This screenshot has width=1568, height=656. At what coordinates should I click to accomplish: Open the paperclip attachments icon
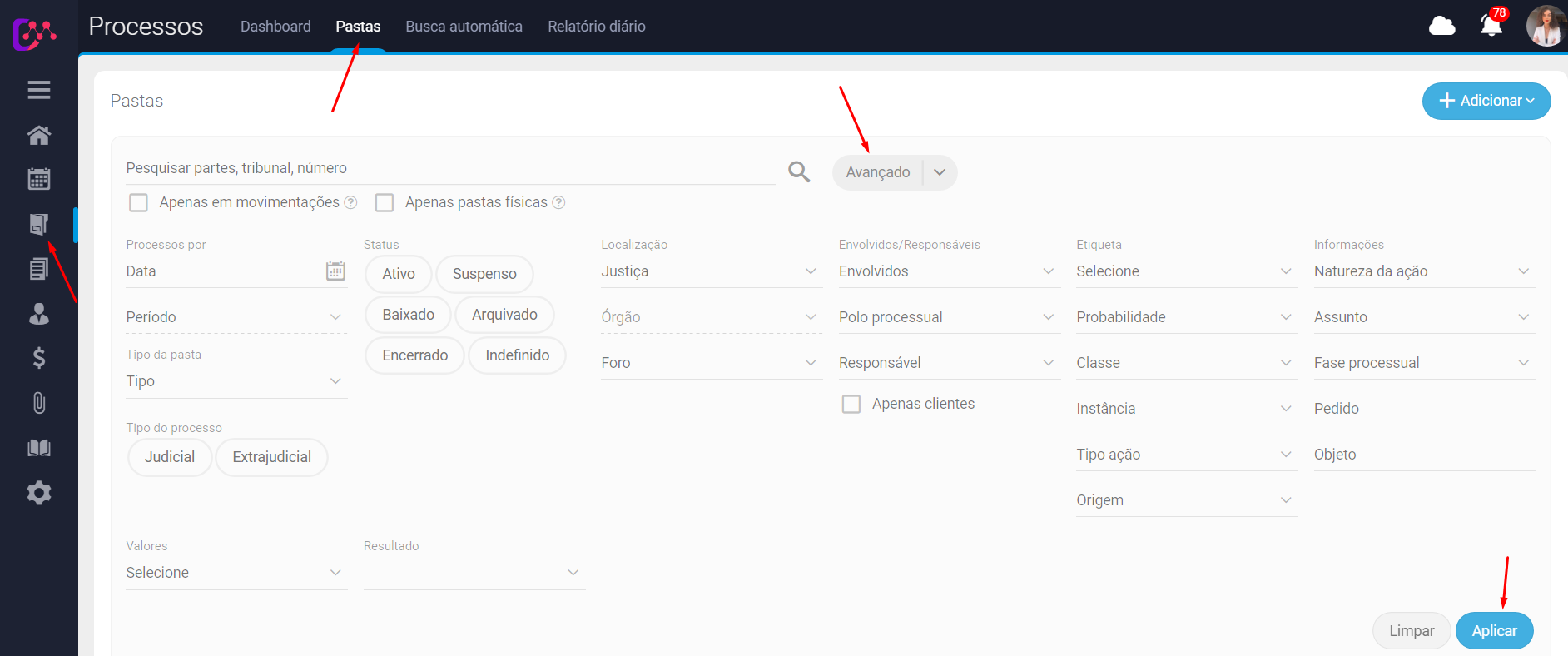click(x=39, y=403)
